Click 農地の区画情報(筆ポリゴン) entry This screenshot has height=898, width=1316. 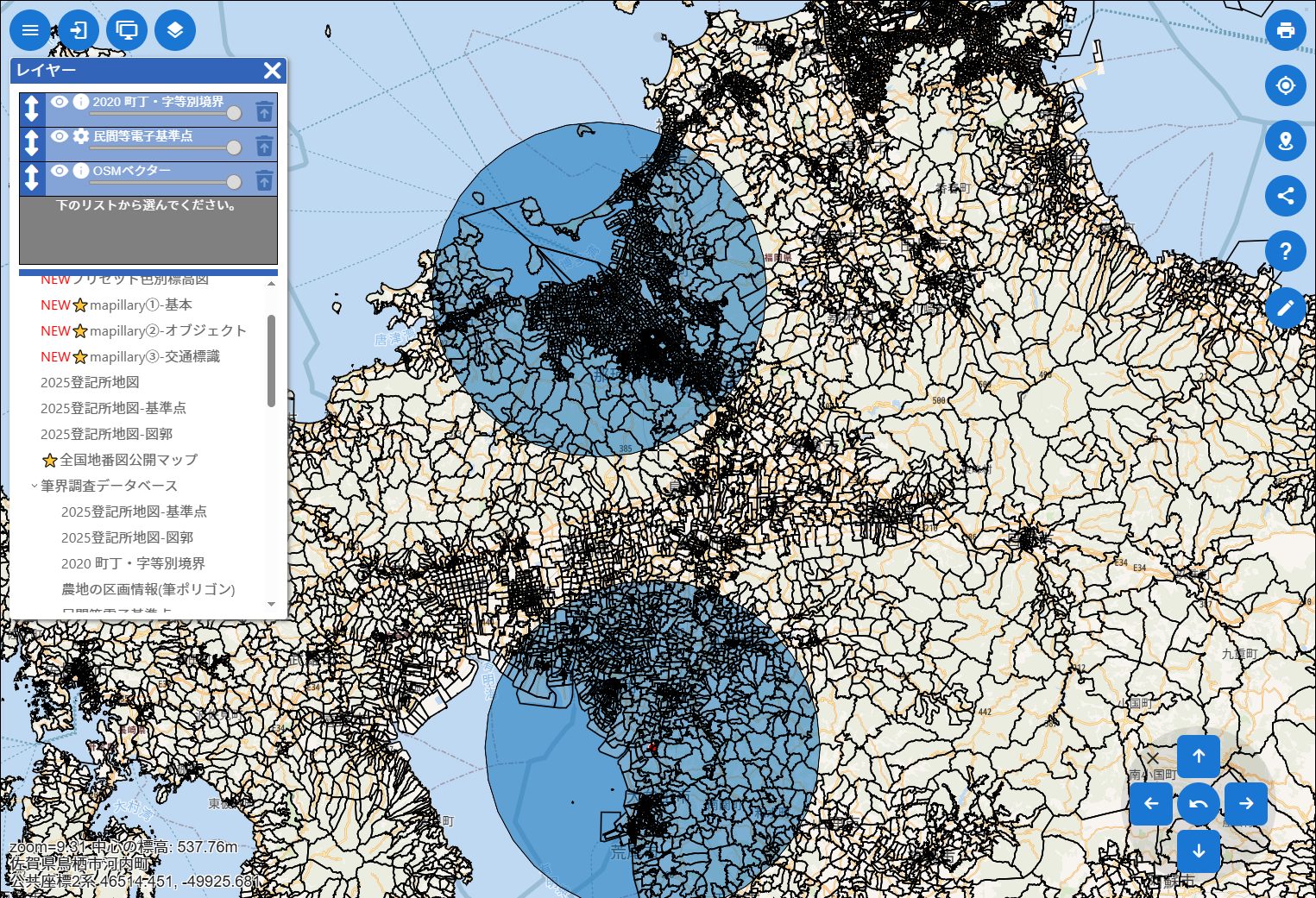pos(148,589)
